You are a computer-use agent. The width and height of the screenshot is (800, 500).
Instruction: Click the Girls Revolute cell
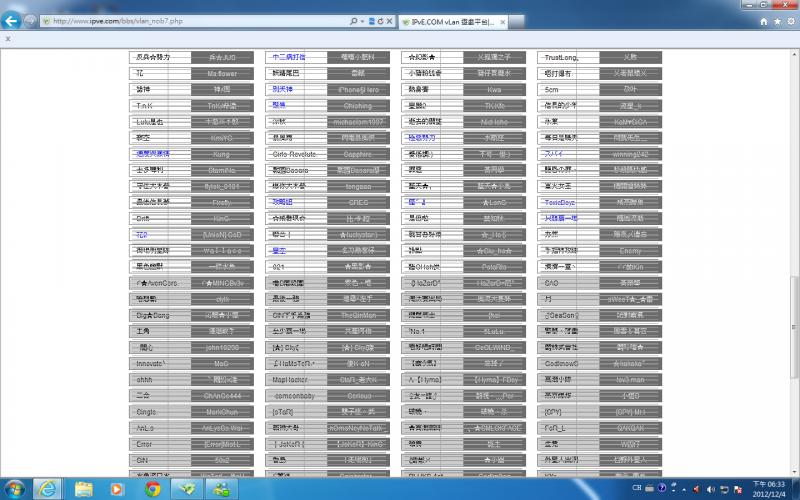click(296, 154)
